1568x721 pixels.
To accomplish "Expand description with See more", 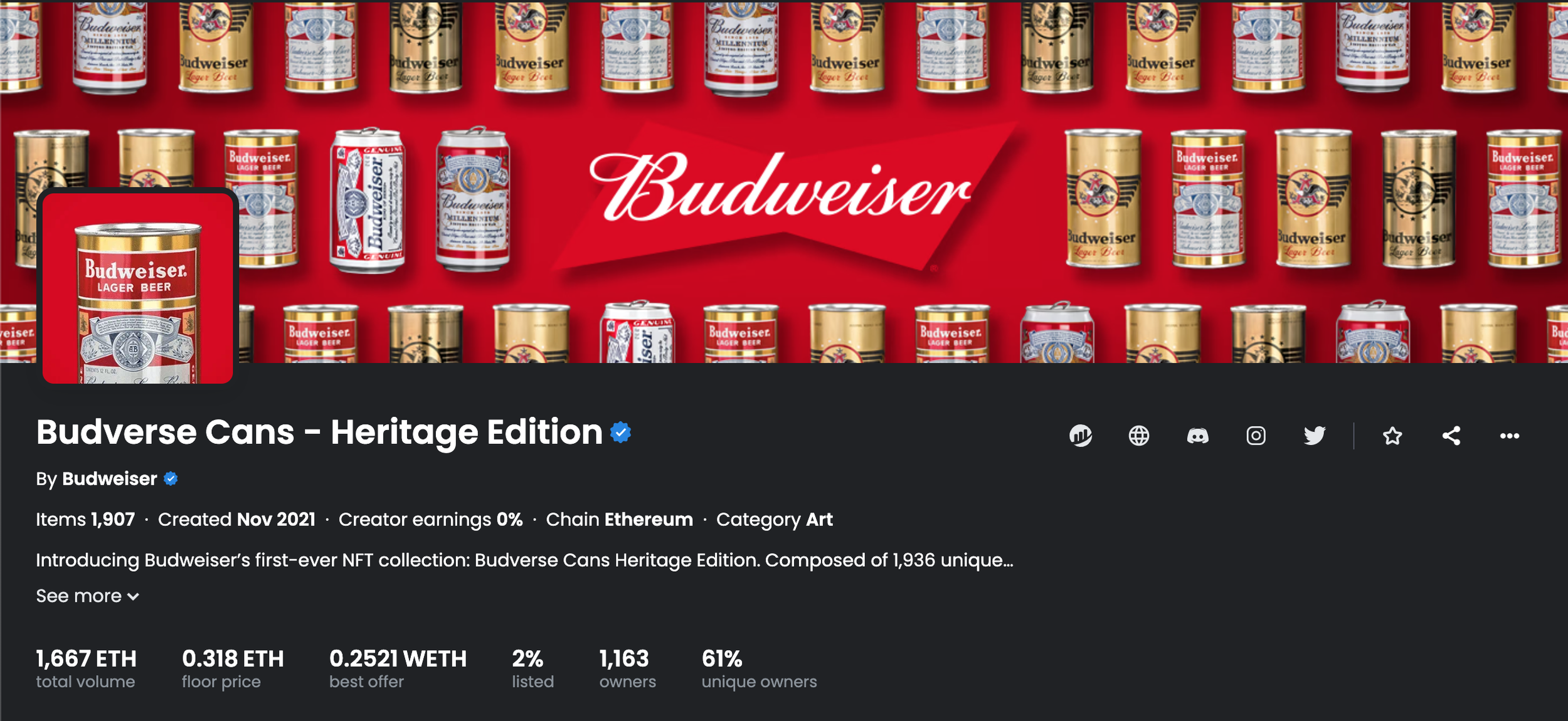I will [x=87, y=596].
